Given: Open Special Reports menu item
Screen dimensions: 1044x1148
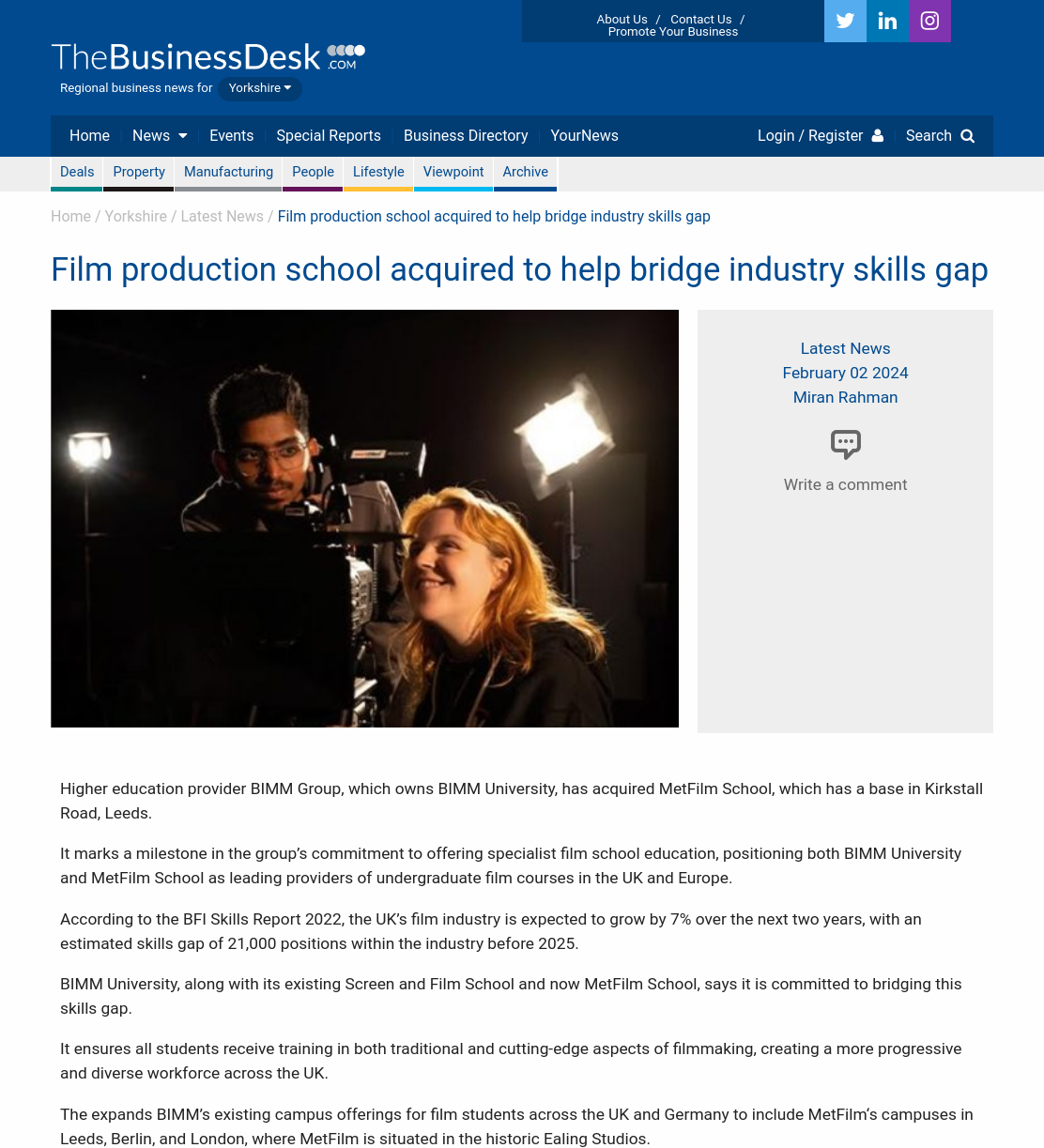Looking at the screenshot, I should point(329,136).
